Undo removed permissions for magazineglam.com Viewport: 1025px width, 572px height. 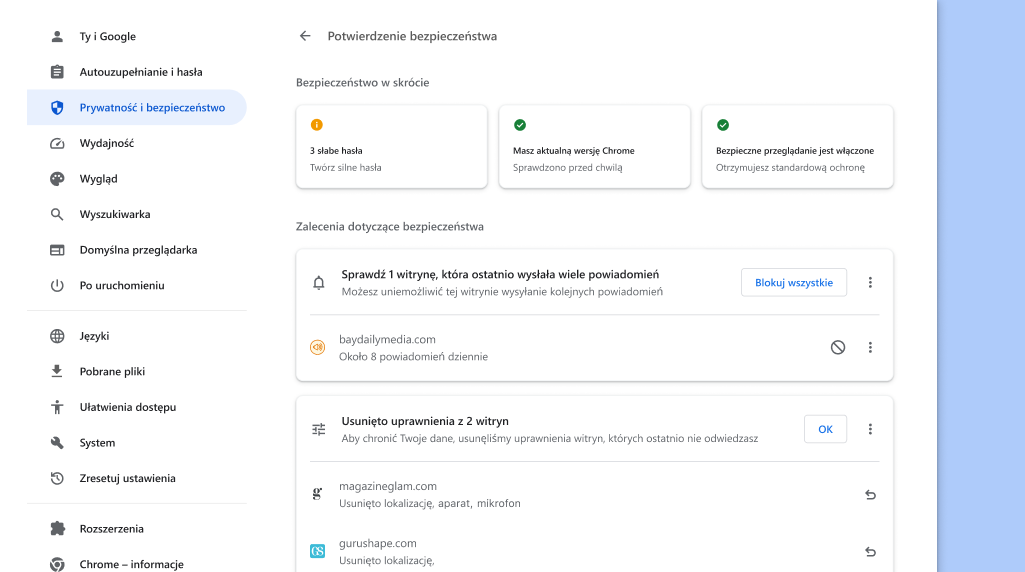(870, 495)
